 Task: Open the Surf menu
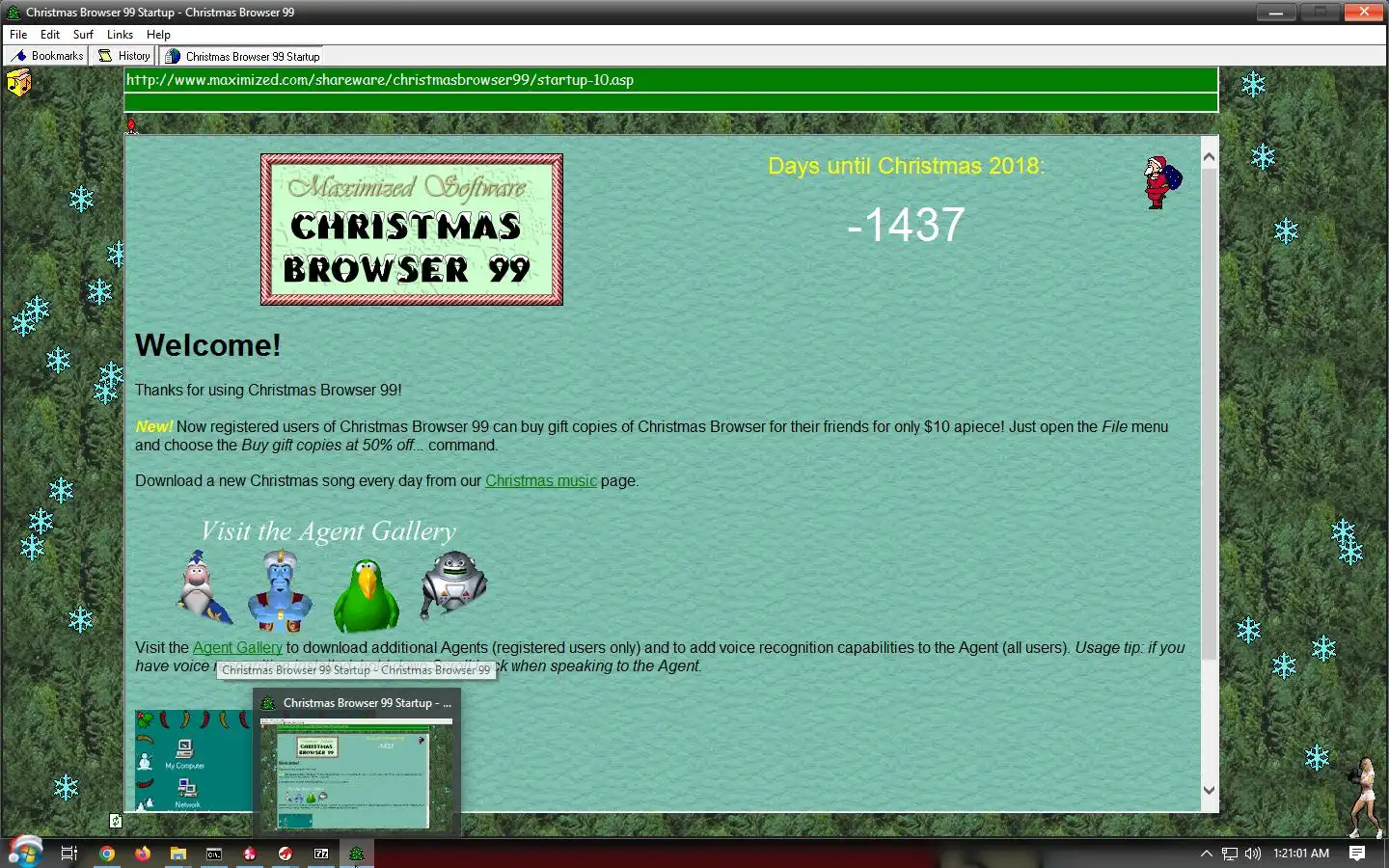[83, 34]
